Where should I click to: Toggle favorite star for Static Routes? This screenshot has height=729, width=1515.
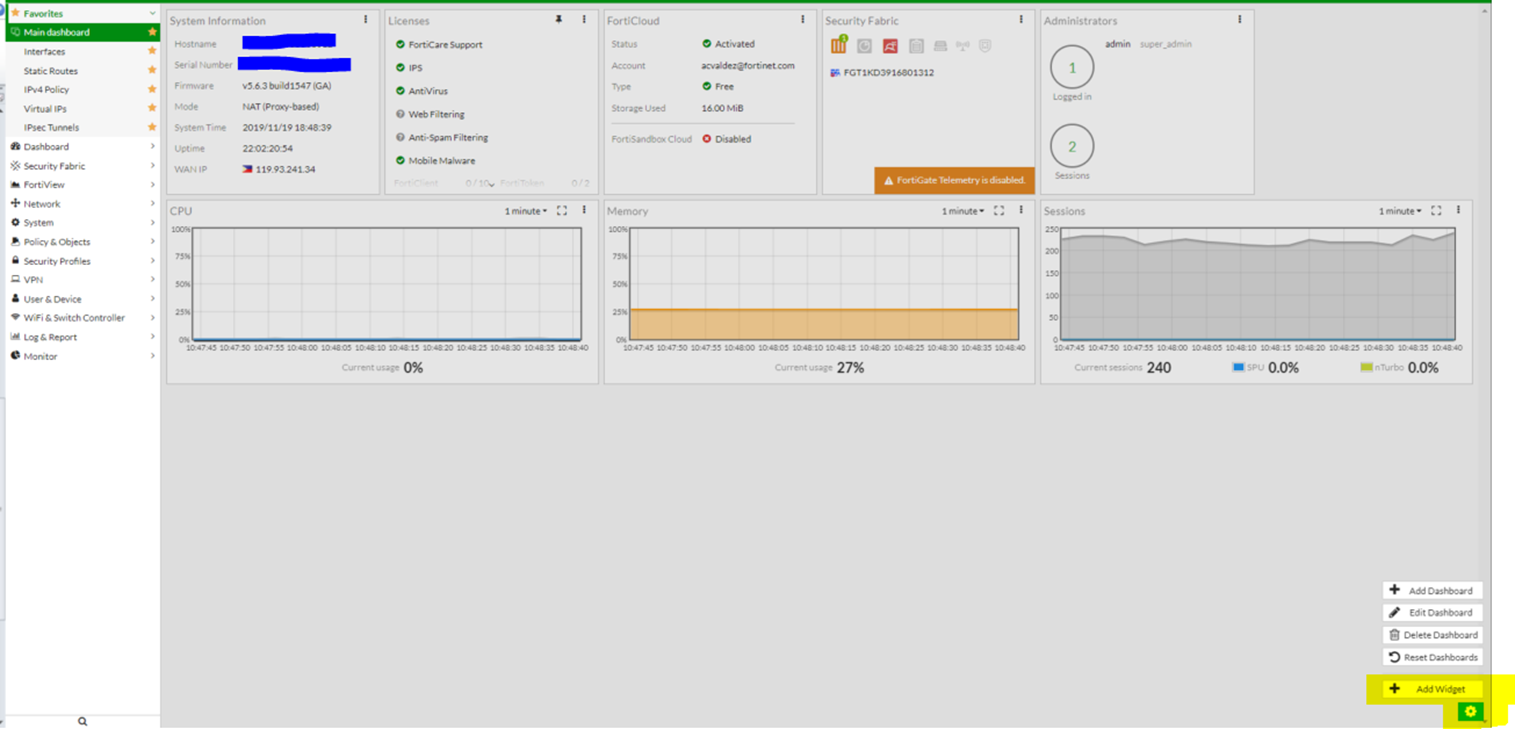152,70
